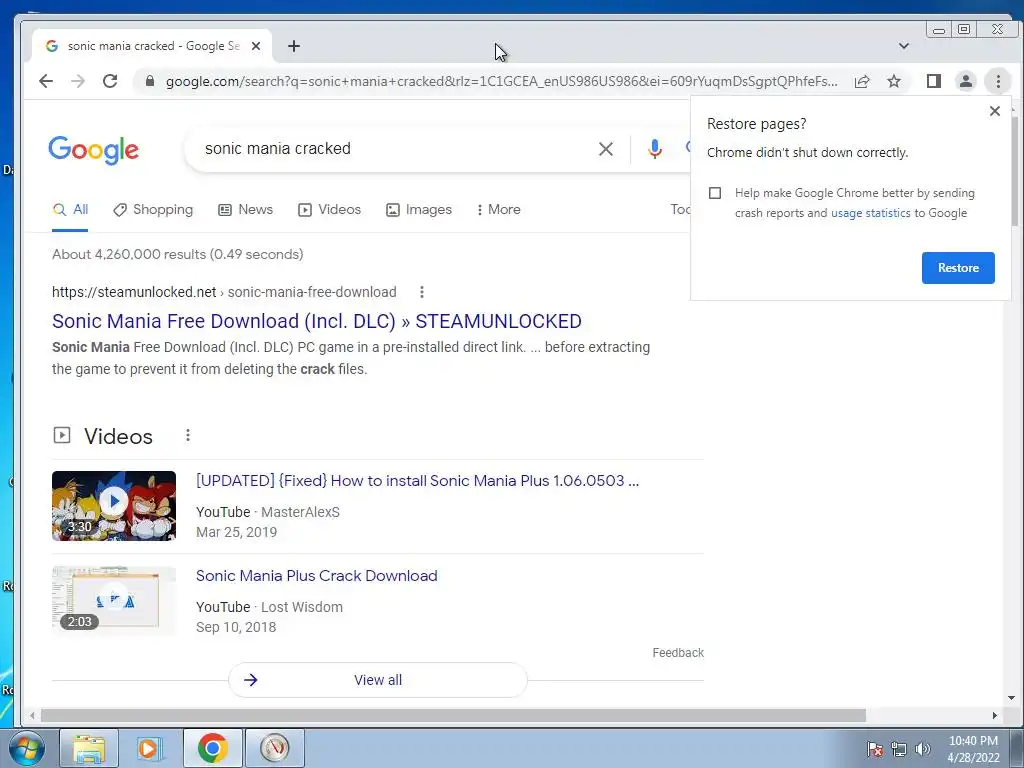Viewport: 1024px width, 768px height.
Task: Open Windows Explorer from the taskbar
Action: pos(89,748)
